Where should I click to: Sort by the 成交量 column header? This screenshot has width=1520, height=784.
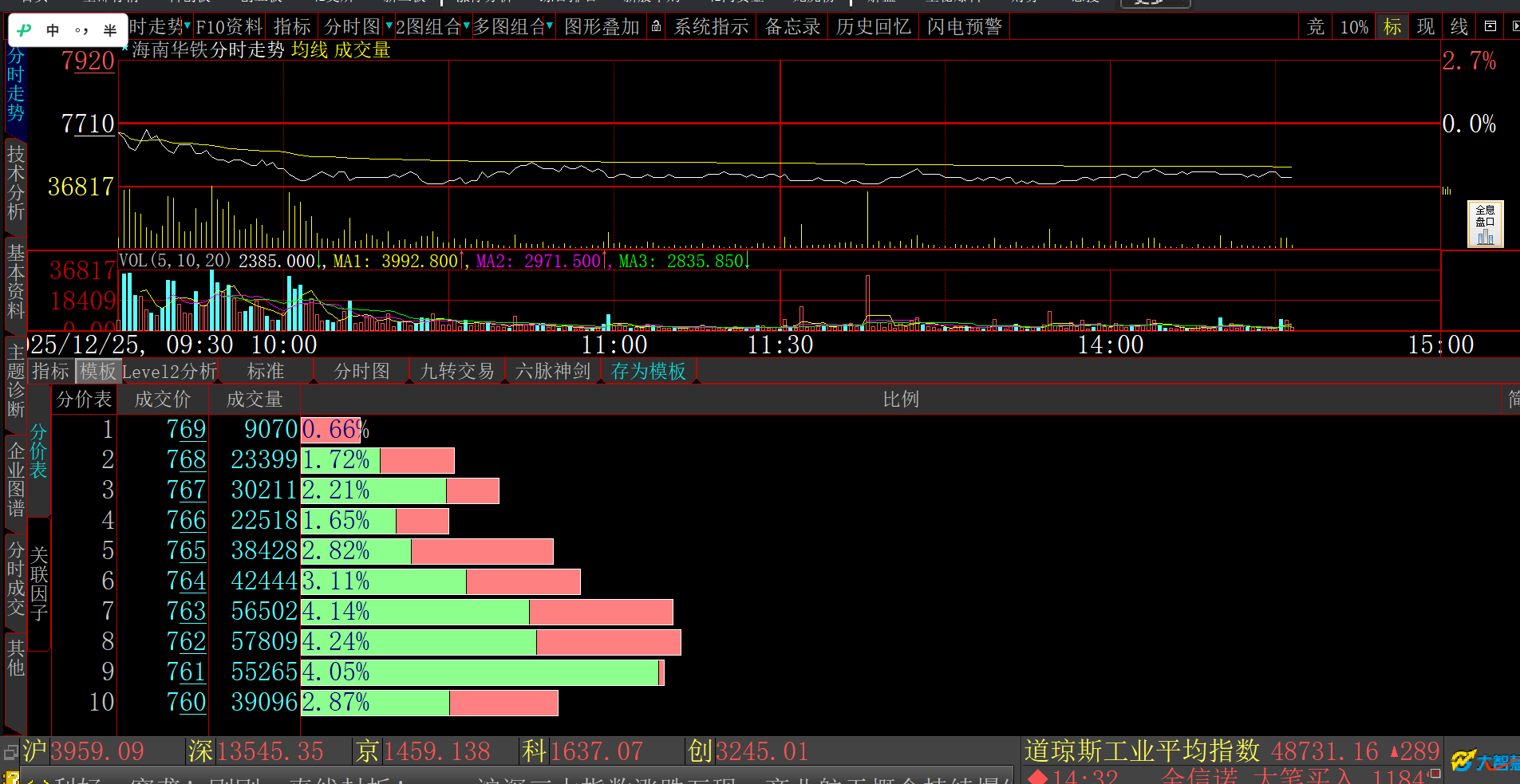point(255,400)
